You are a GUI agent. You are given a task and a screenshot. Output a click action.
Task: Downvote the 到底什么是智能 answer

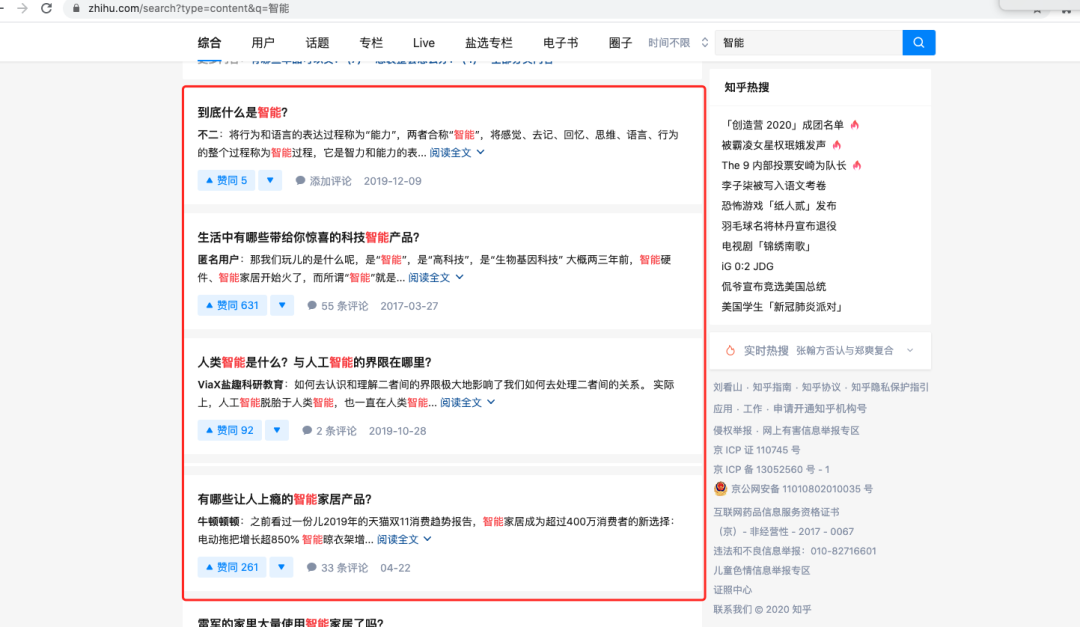pyautogui.click(x=270, y=181)
